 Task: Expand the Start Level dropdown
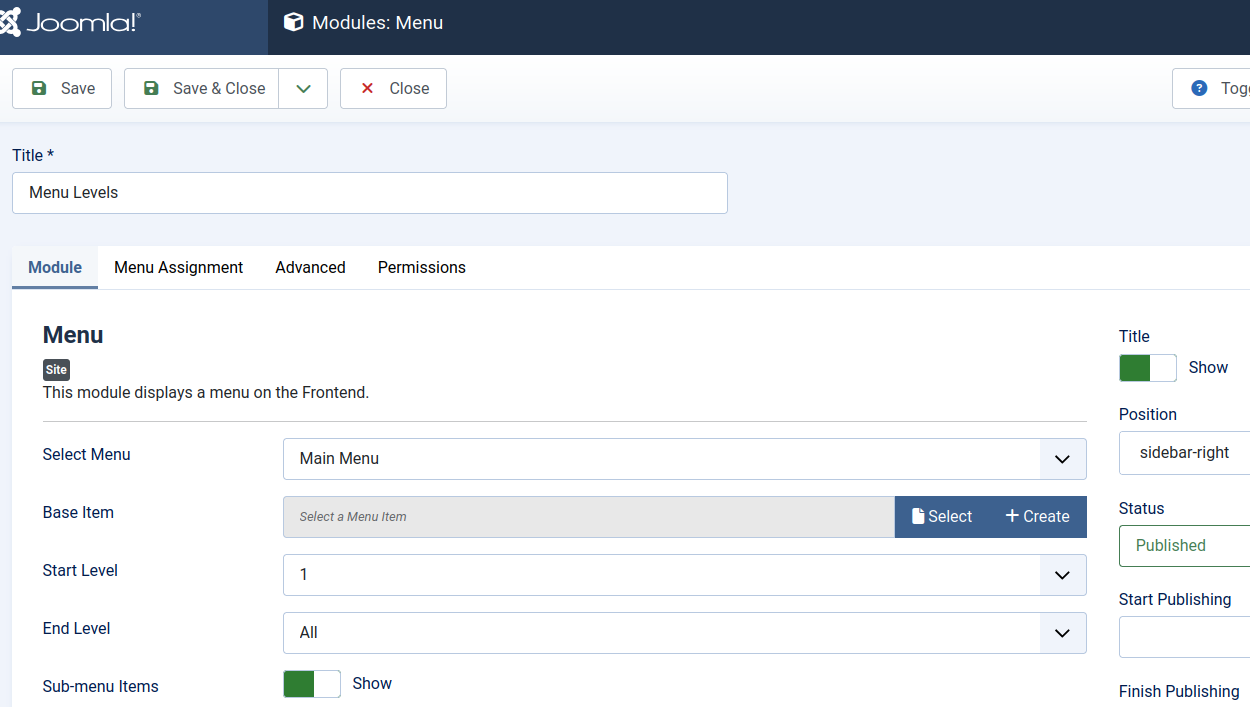pos(684,575)
